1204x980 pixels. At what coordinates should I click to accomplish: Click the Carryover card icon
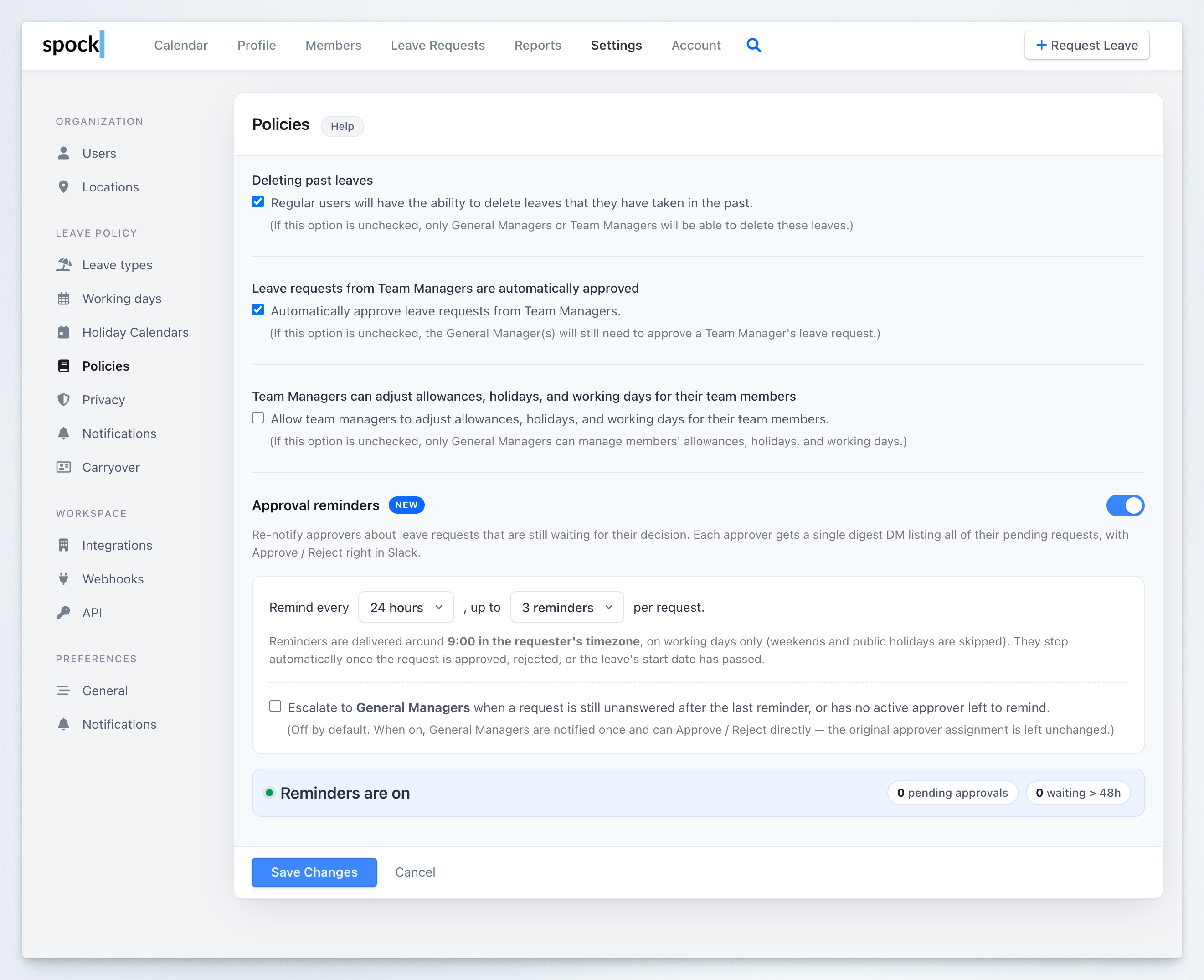coord(63,467)
